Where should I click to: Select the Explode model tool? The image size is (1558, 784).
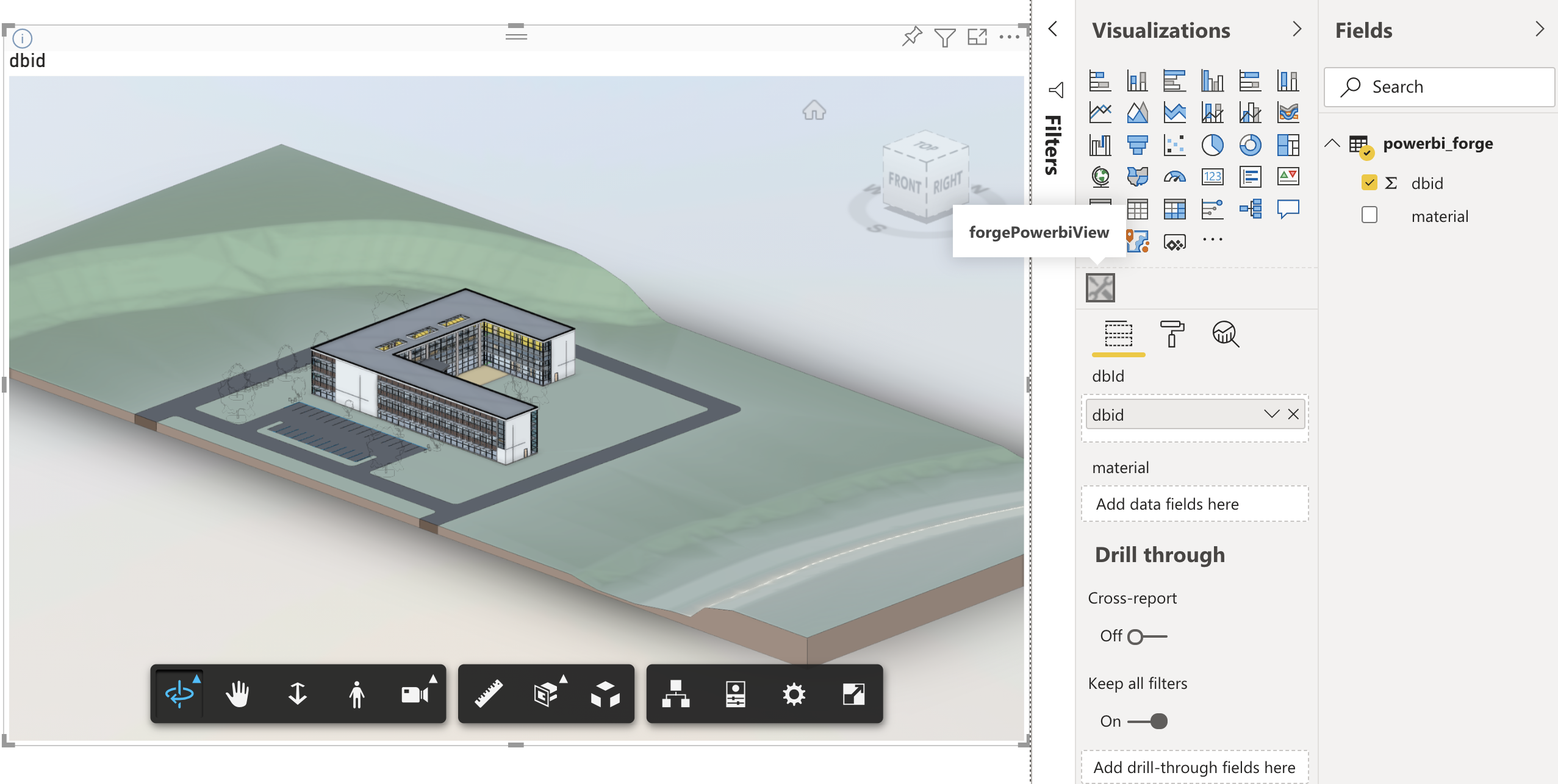coord(605,694)
